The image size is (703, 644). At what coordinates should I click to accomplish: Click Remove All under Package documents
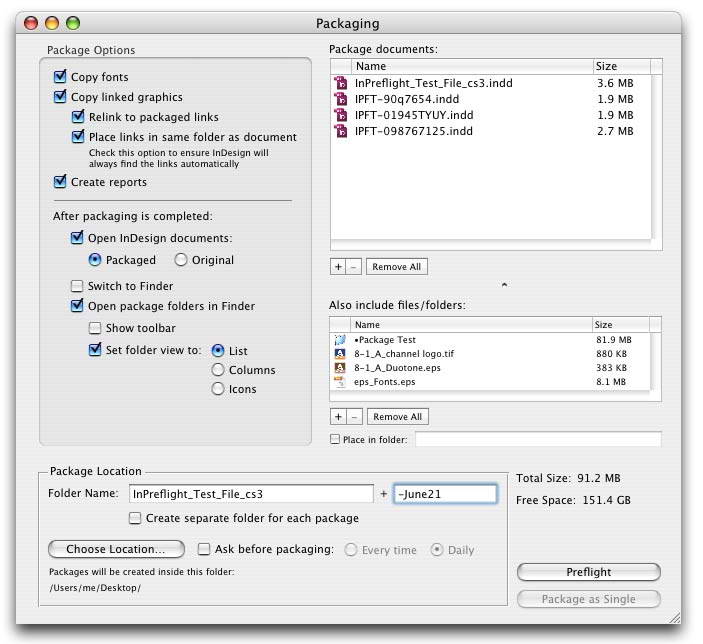[397, 267]
